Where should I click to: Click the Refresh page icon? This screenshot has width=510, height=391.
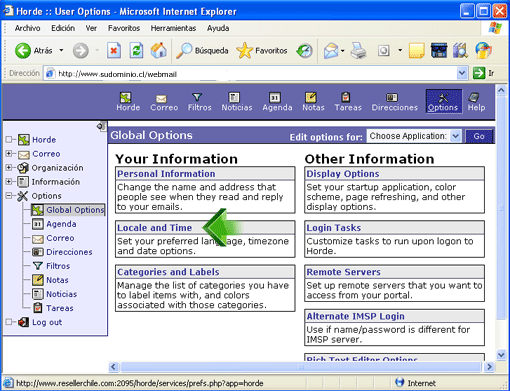pyautogui.click(x=136, y=51)
